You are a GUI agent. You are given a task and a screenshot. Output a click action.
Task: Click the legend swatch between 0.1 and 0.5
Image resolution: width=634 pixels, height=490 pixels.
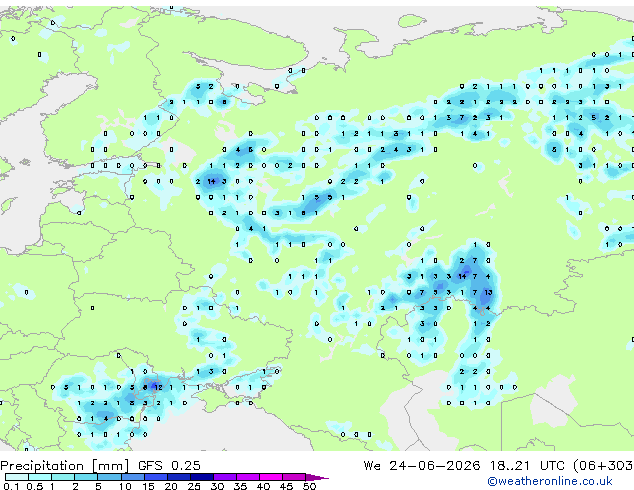17,477
